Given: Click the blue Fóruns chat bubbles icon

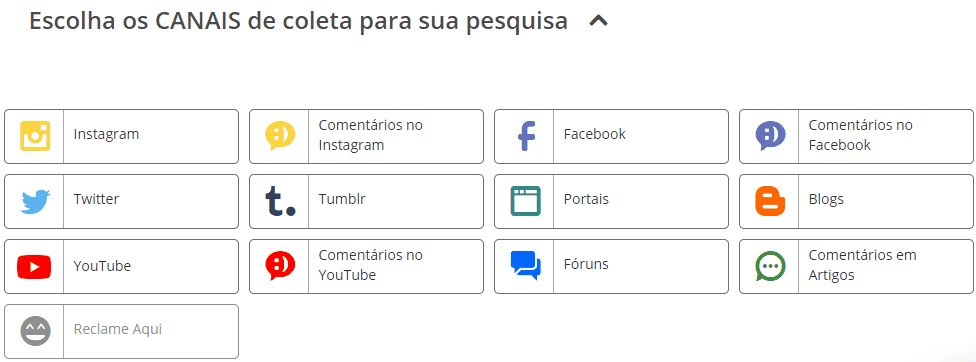Looking at the screenshot, I should [x=525, y=266].
